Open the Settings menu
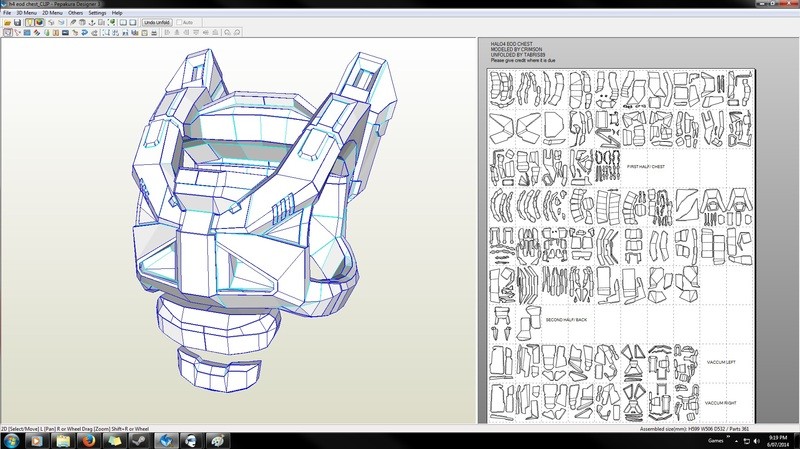800x449 pixels. 97,13
